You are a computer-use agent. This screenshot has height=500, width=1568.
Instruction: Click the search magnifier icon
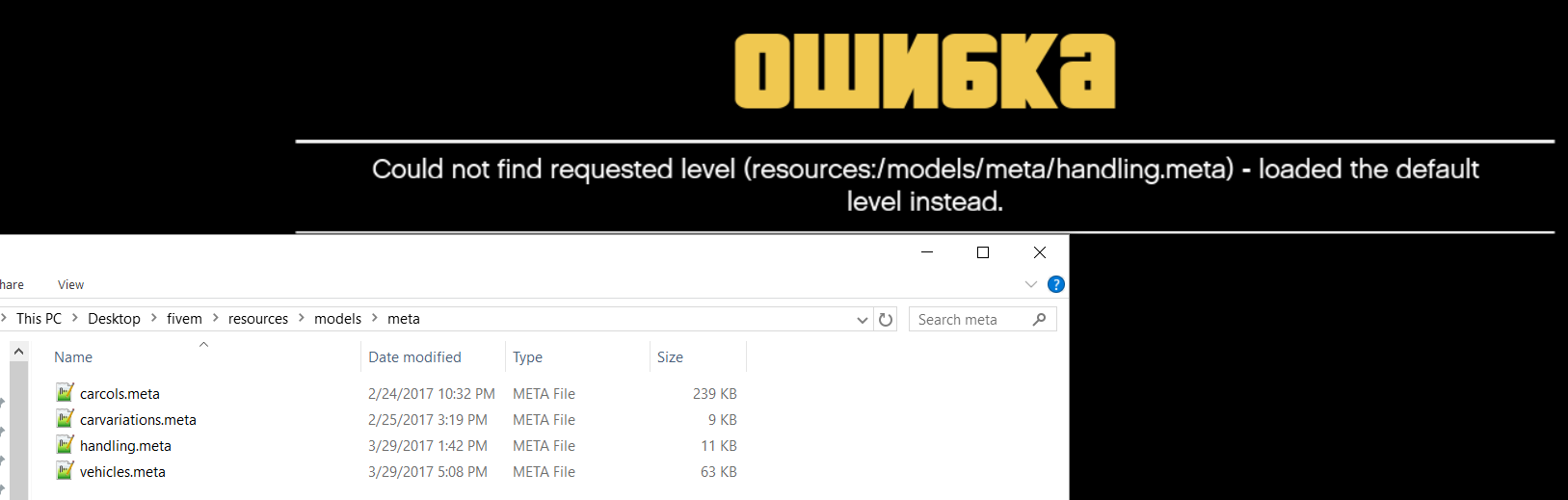[x=1039, y=319]
